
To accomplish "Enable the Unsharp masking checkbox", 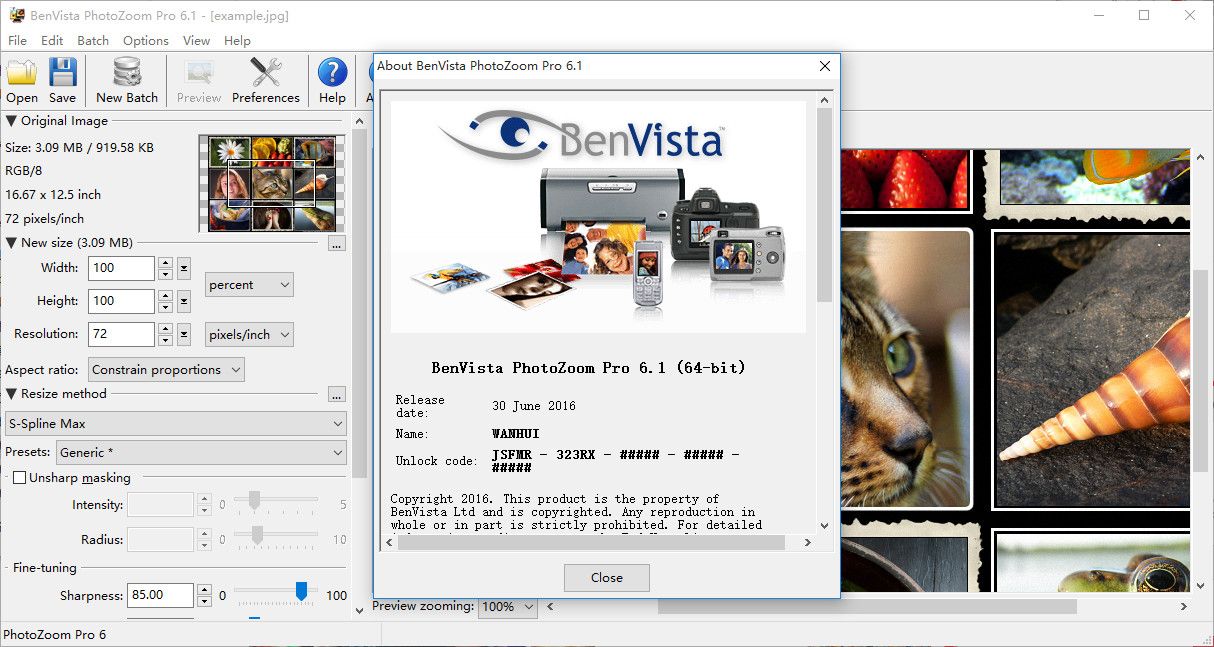I will 19,478.
